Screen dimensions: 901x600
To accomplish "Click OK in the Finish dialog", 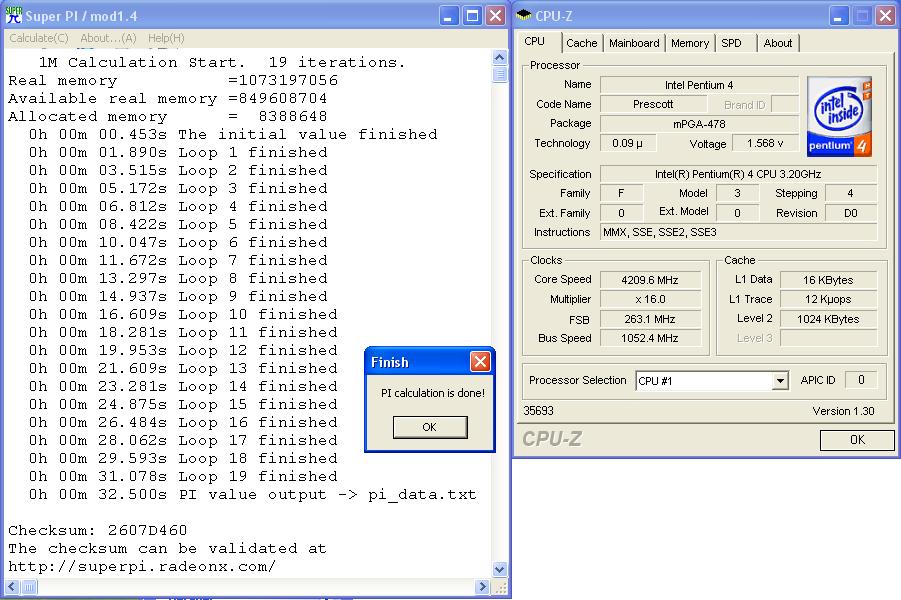I will (x=430, y=427).
